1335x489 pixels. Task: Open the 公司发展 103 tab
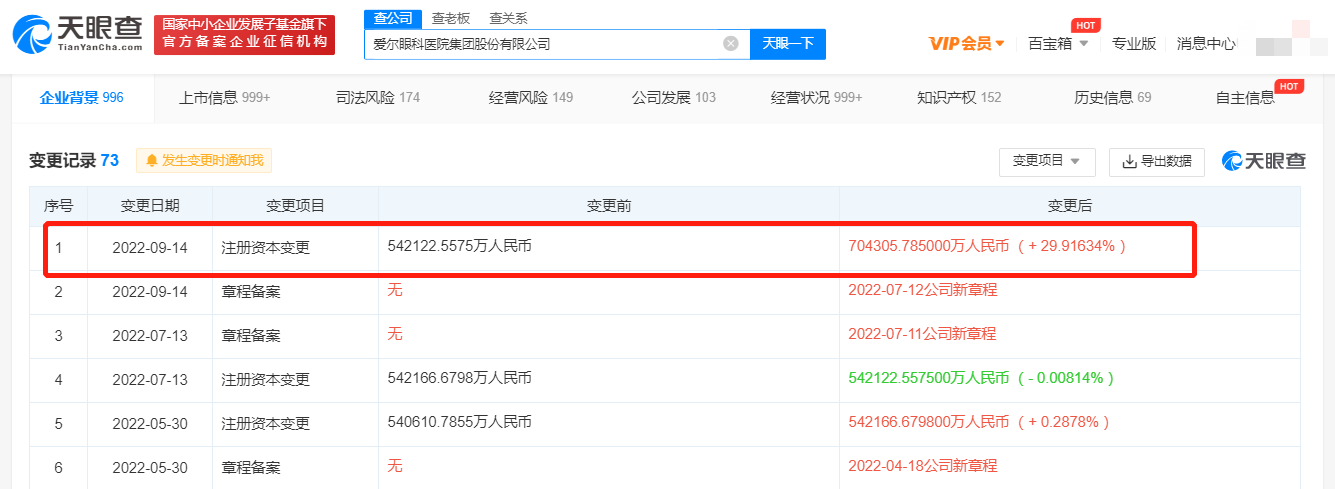[674, 98]
